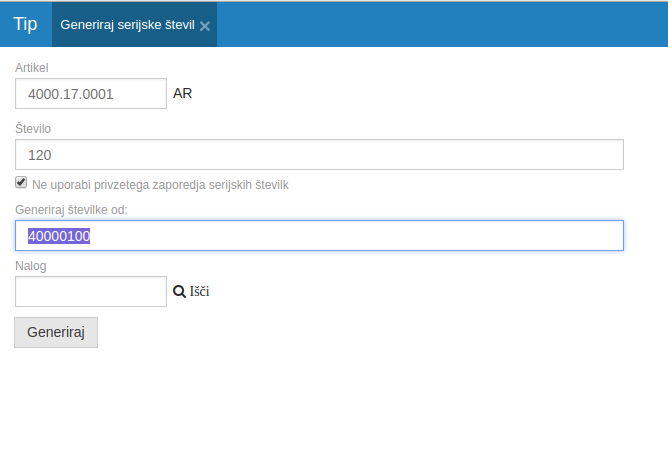The width and height of the screenshot is (668, 466).
Task: Click the highlighted 40000100 value
Action: coord(59,236)
